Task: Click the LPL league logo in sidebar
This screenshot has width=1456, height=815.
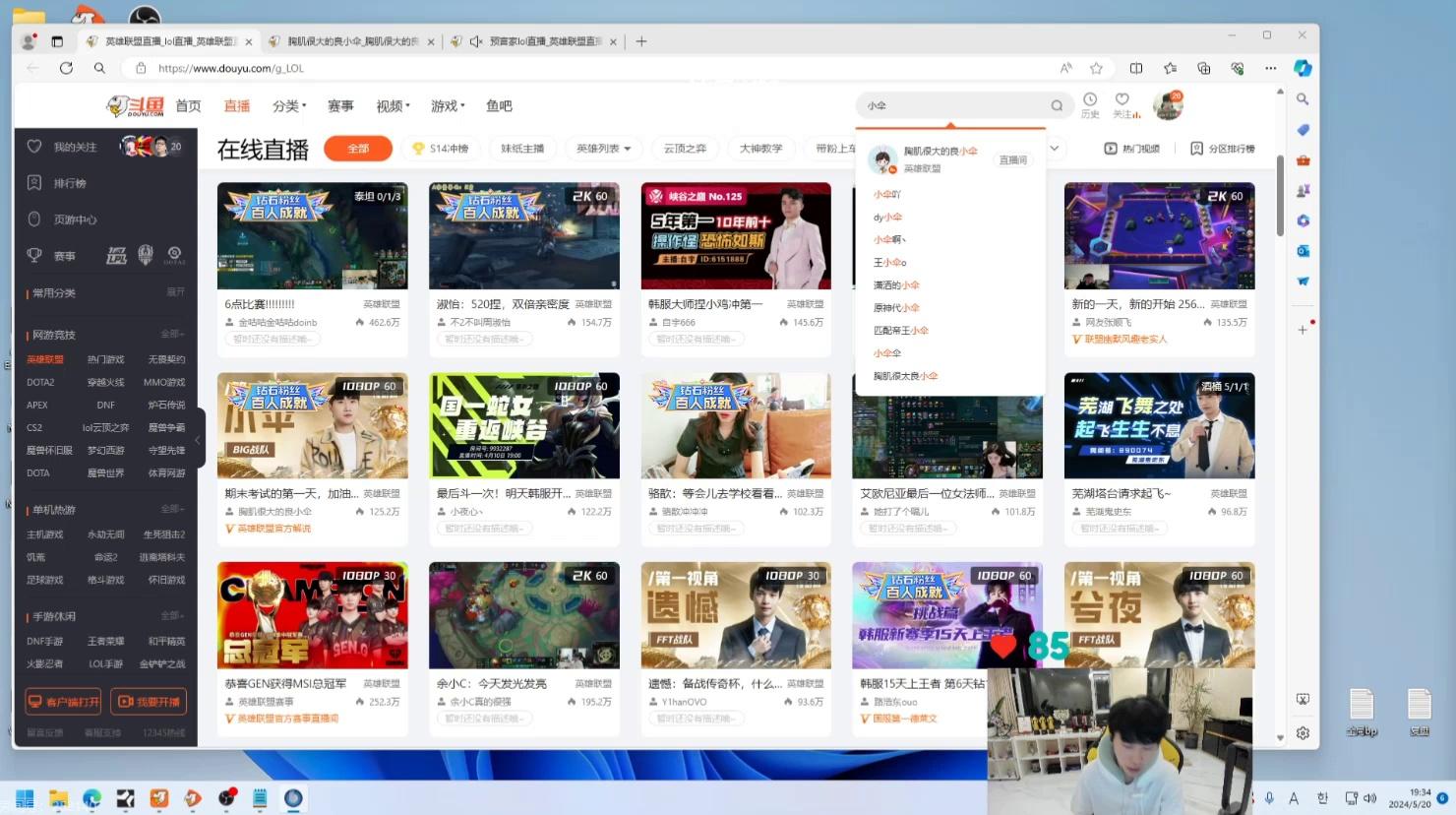Action: tap(116, 256)
